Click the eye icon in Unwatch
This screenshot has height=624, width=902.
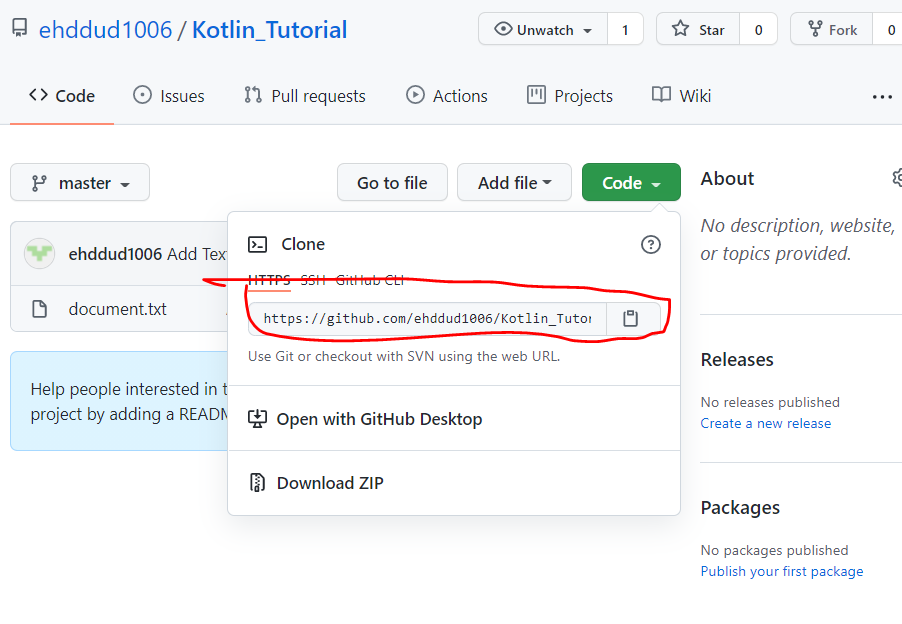pos(503,29)
